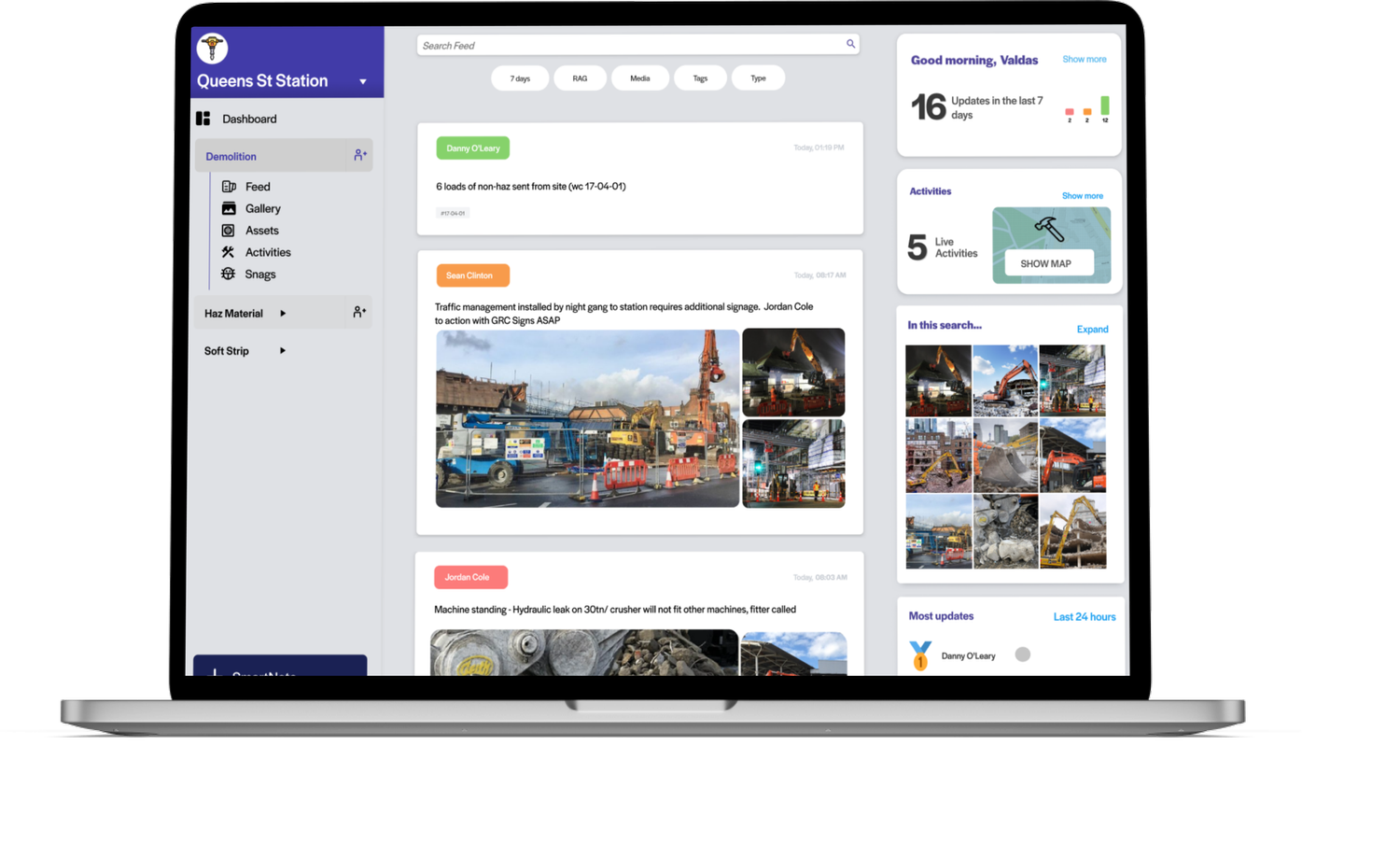Click add-user icon beside Haz Material
This screenshot has width=1400, height=844.
[x=359, y=312]
